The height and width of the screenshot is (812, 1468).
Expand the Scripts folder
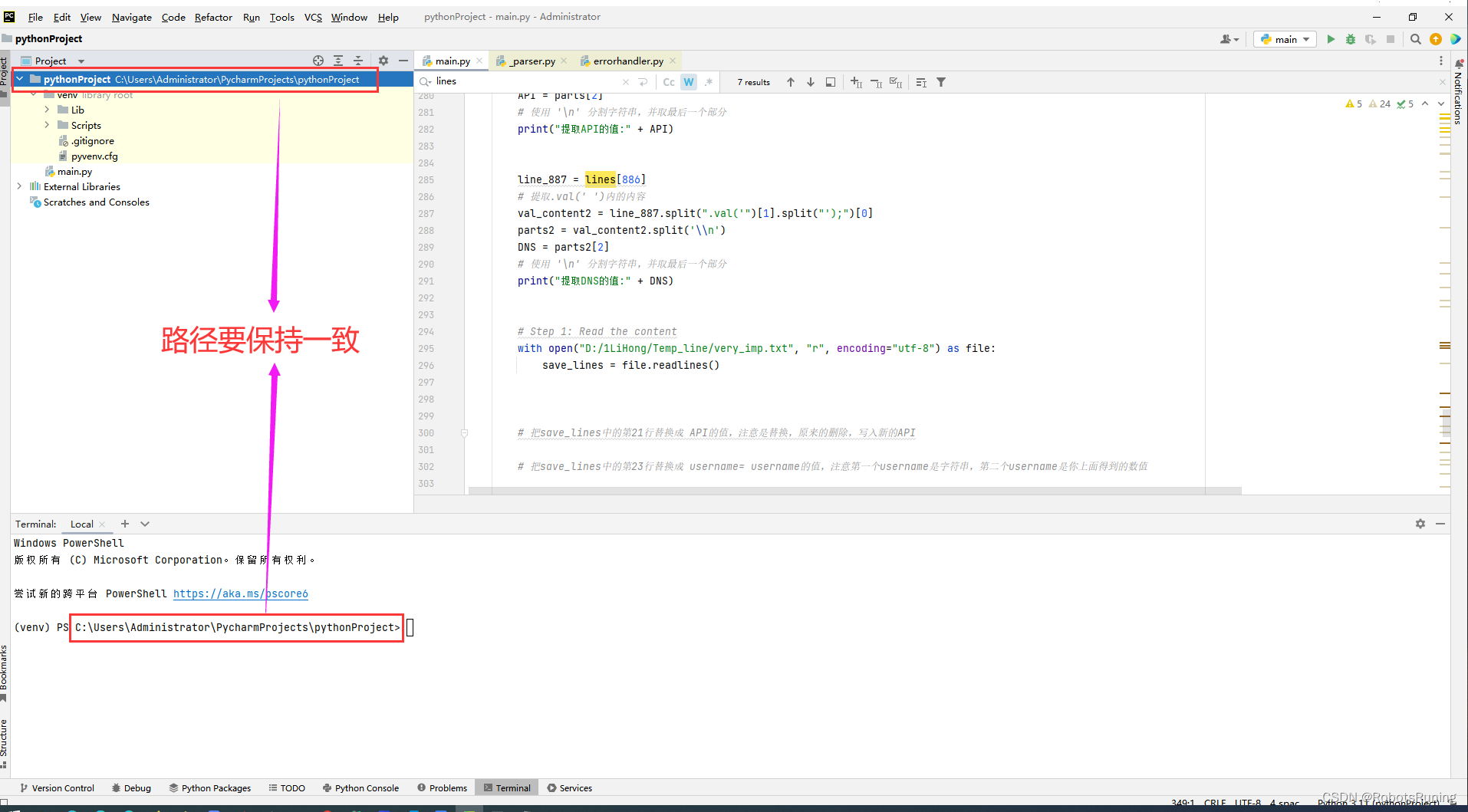(47, 125)
